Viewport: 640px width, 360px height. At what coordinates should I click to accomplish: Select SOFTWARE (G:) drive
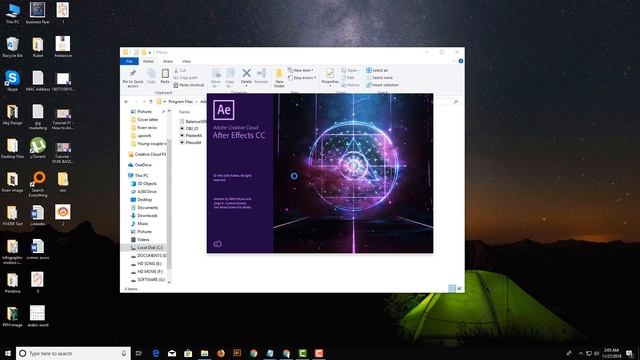(x=148, y=280)
